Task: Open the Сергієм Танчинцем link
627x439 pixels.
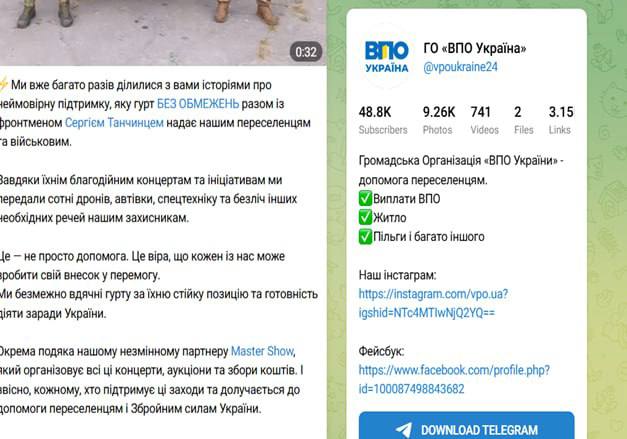Action: pos(114,123)
